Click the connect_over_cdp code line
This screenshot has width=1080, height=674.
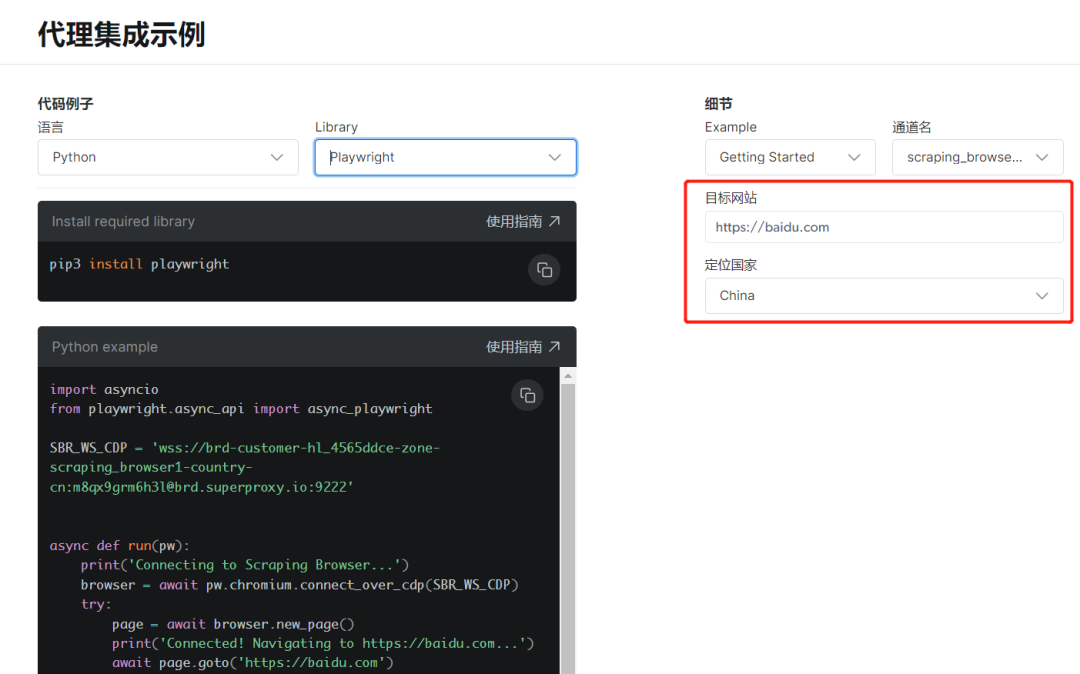300,585
